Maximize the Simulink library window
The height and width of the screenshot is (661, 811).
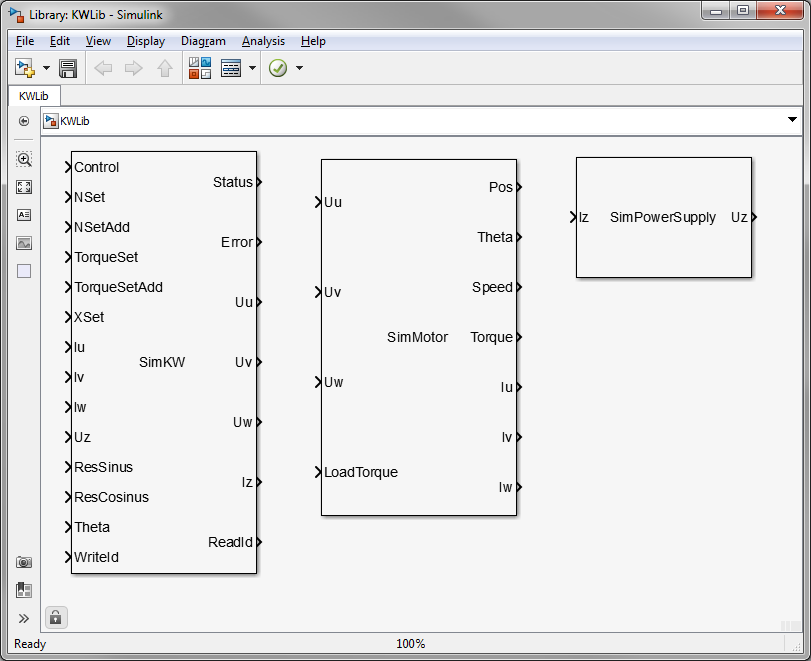pos(743,11)
